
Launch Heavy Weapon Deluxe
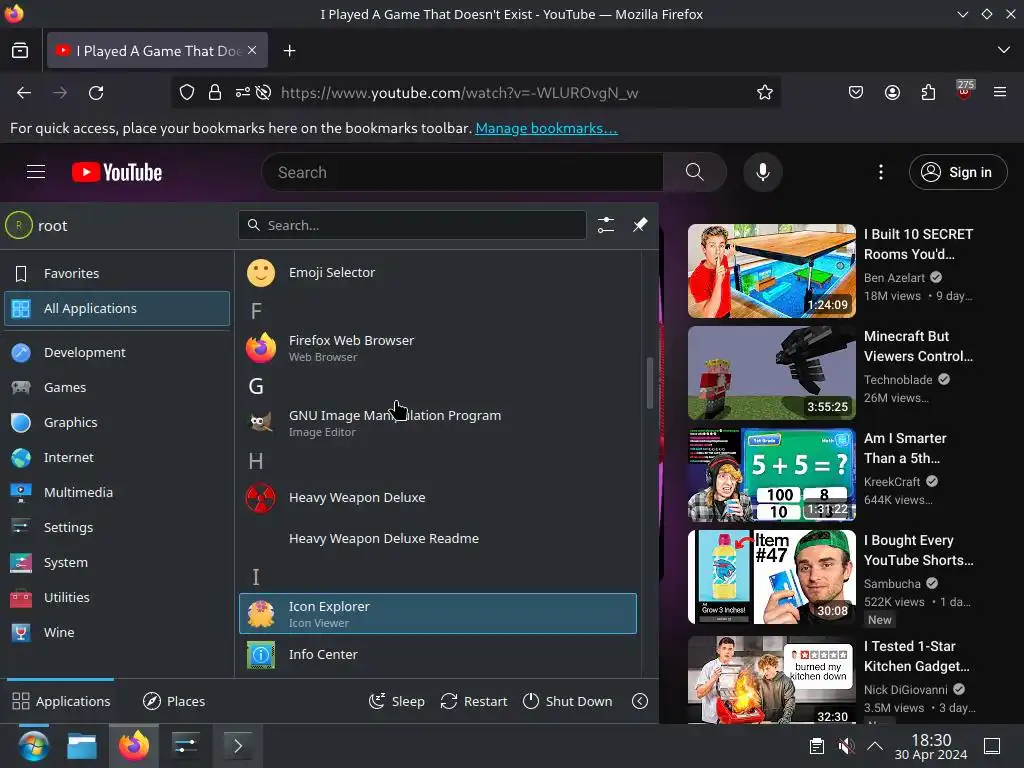438,498
